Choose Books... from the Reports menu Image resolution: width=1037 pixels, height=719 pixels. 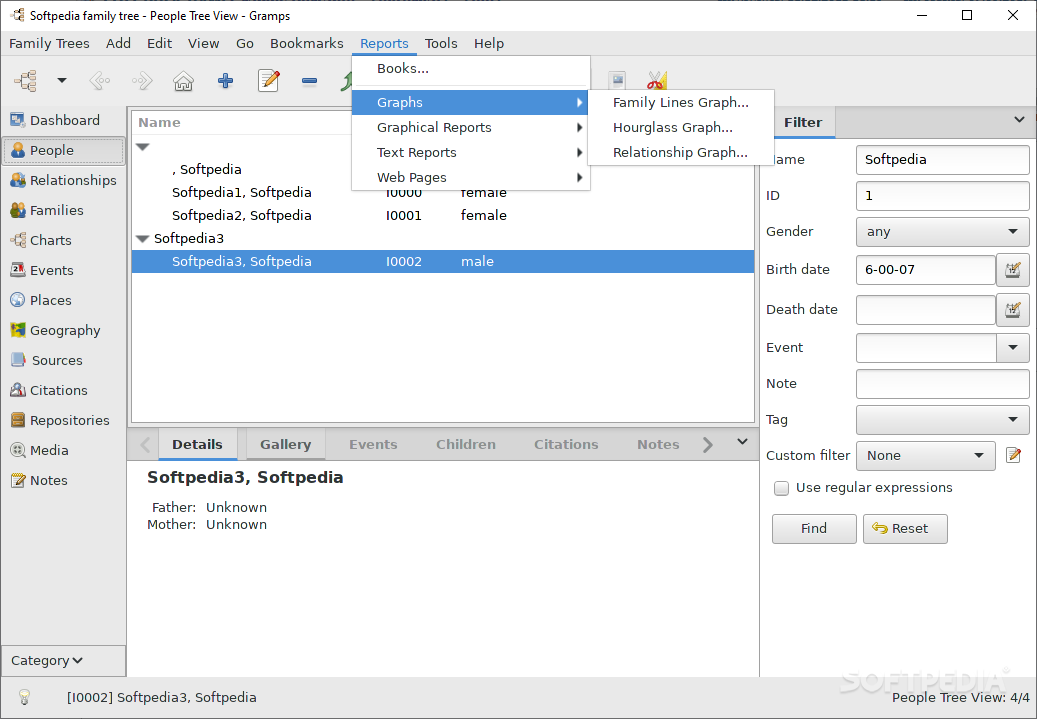pos(471,69)
